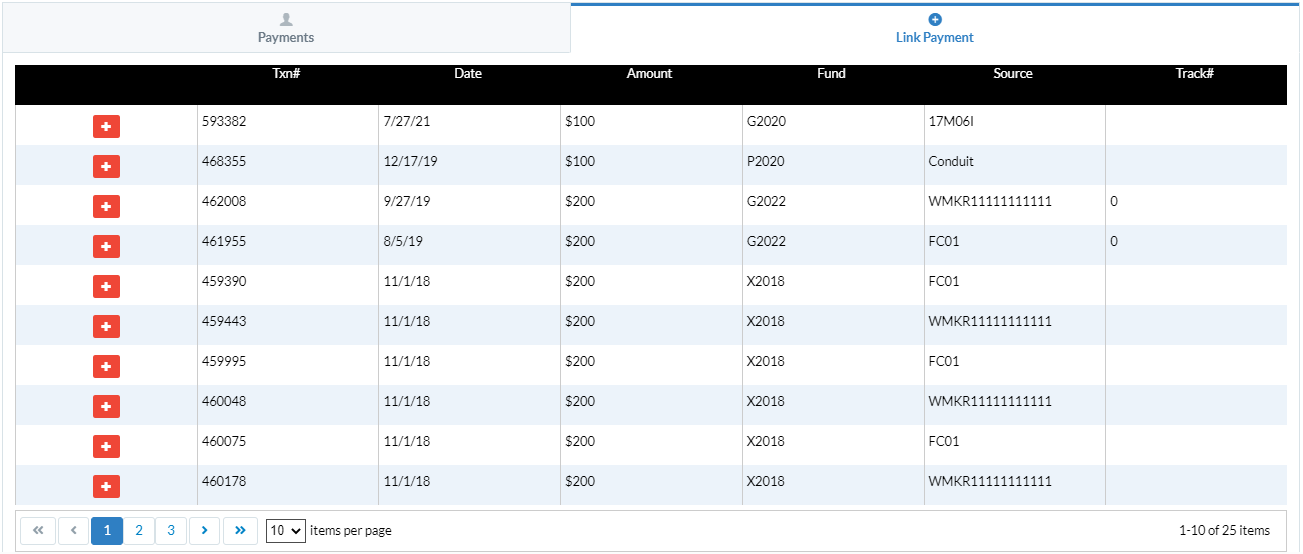Link transaction 460075 using plus icon

click(x=106, y=446)
